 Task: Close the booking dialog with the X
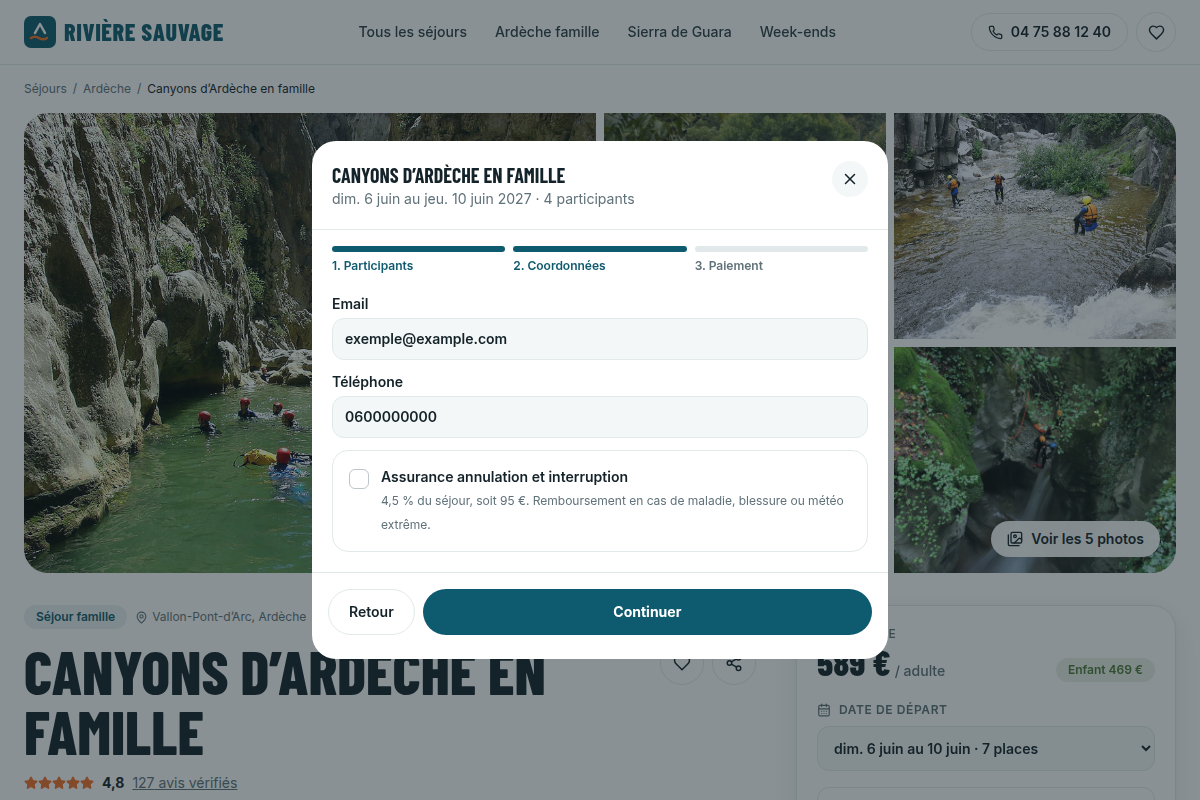click(850, 179)
